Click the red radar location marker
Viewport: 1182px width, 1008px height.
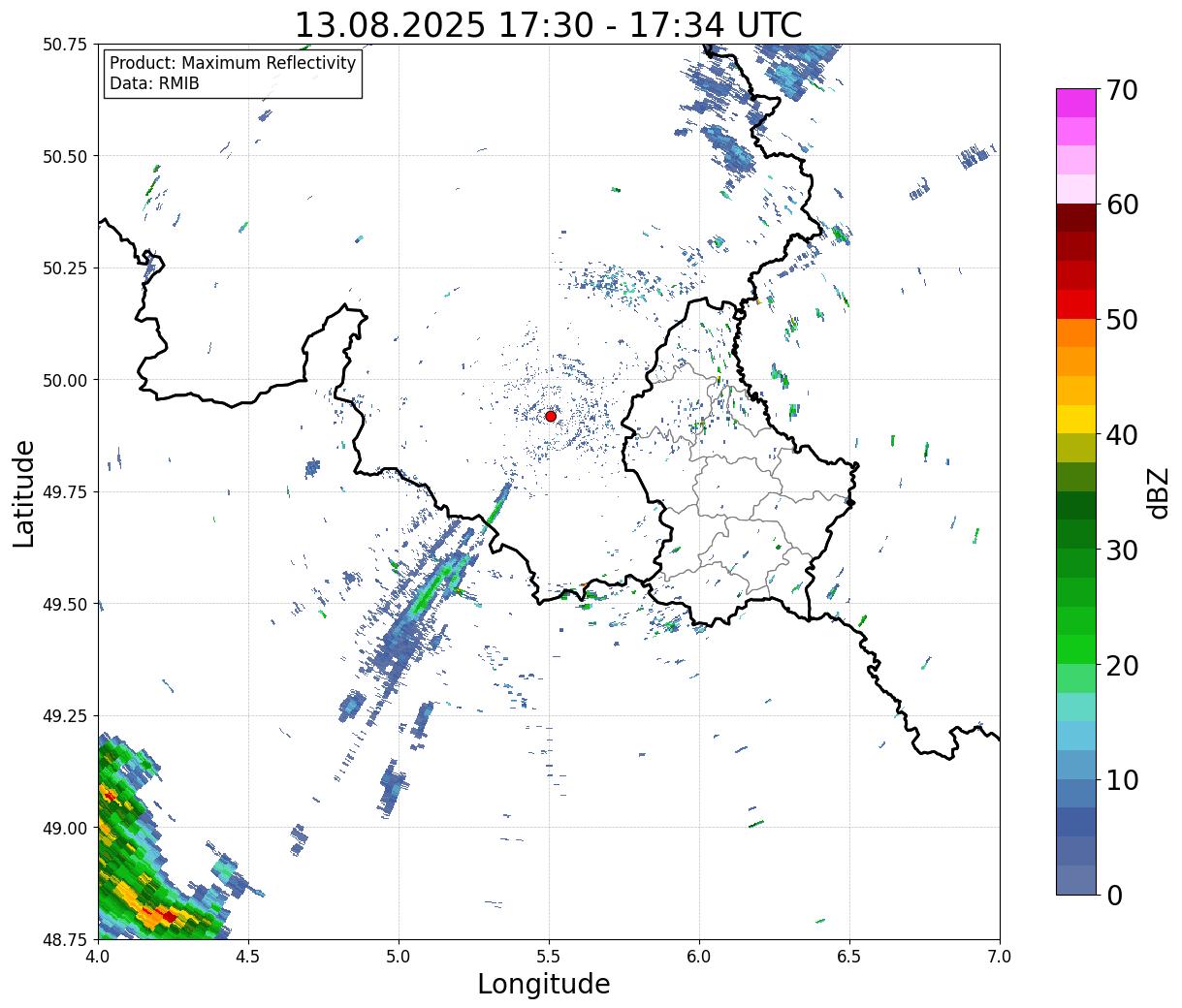(x=551, y=416)
